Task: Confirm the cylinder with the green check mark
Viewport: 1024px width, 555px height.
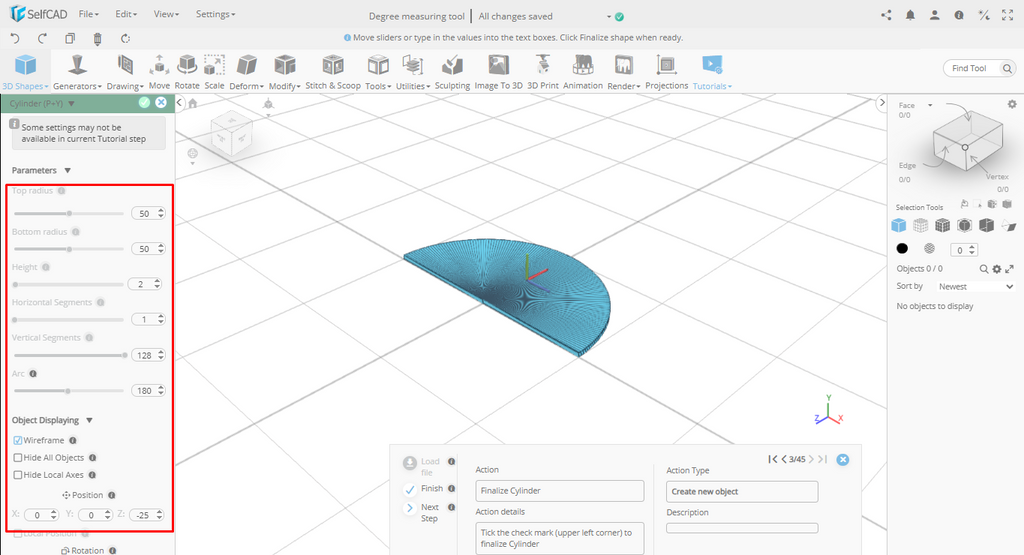Action: click(x=144, y=103)
